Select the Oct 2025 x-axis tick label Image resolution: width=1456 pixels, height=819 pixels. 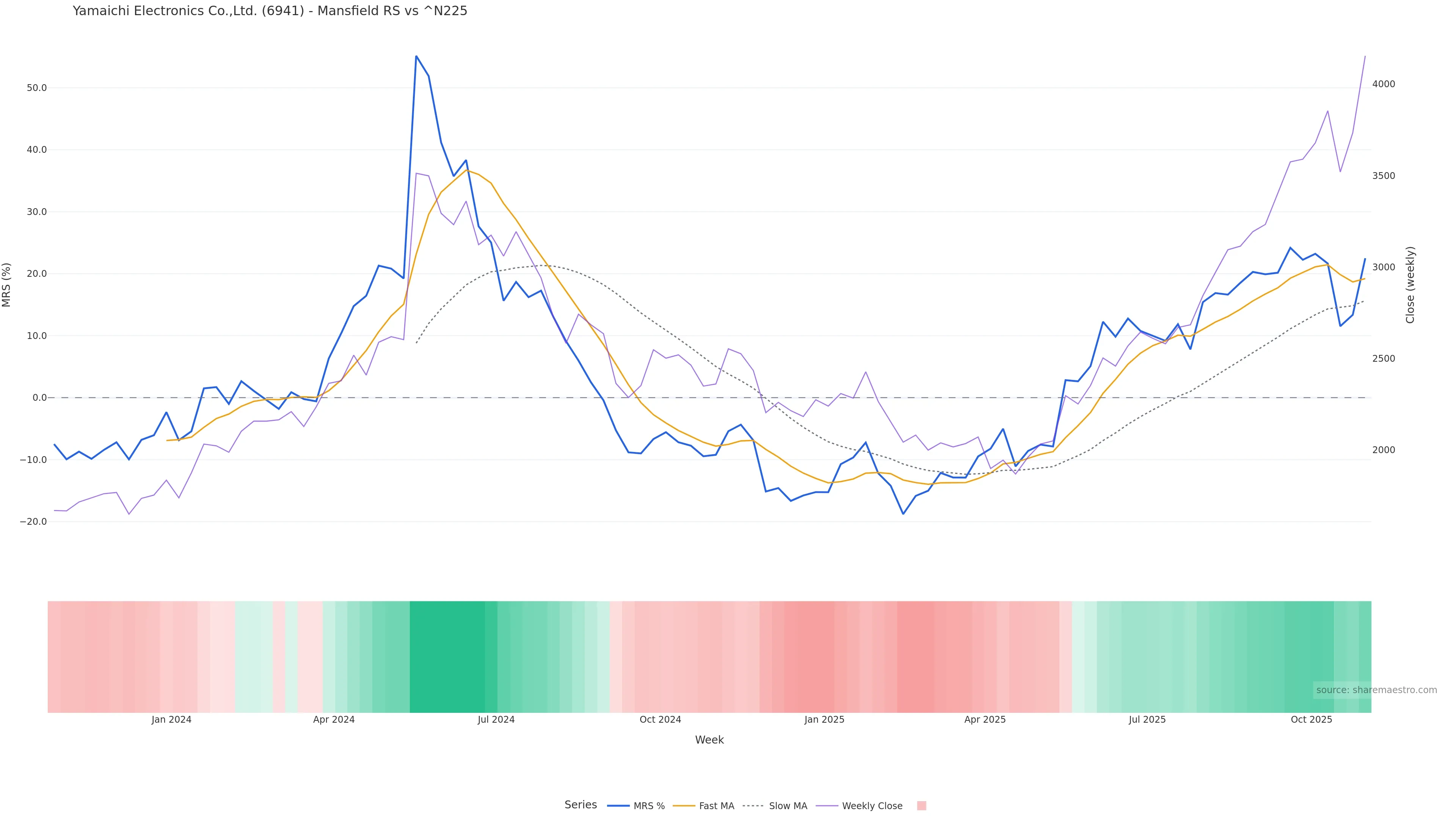(1311, 720)
